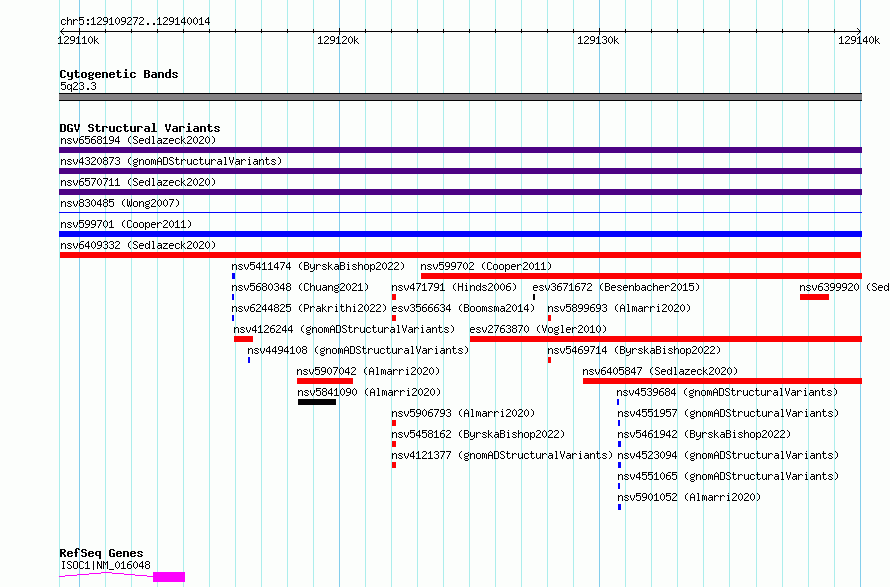The image size is (890, 587).
Task: Click the 129110k ruler tick label
Action: coord(78,40)
